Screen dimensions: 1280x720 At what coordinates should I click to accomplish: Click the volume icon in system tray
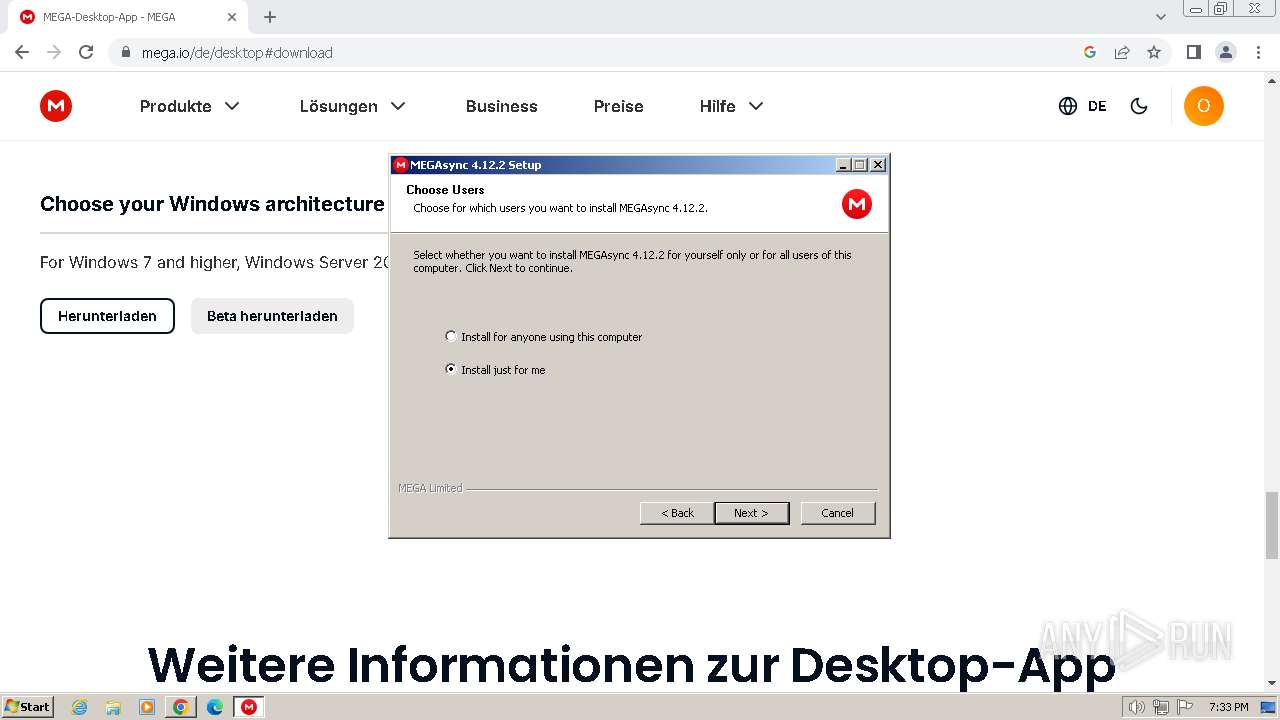[x=1137, y=707]
